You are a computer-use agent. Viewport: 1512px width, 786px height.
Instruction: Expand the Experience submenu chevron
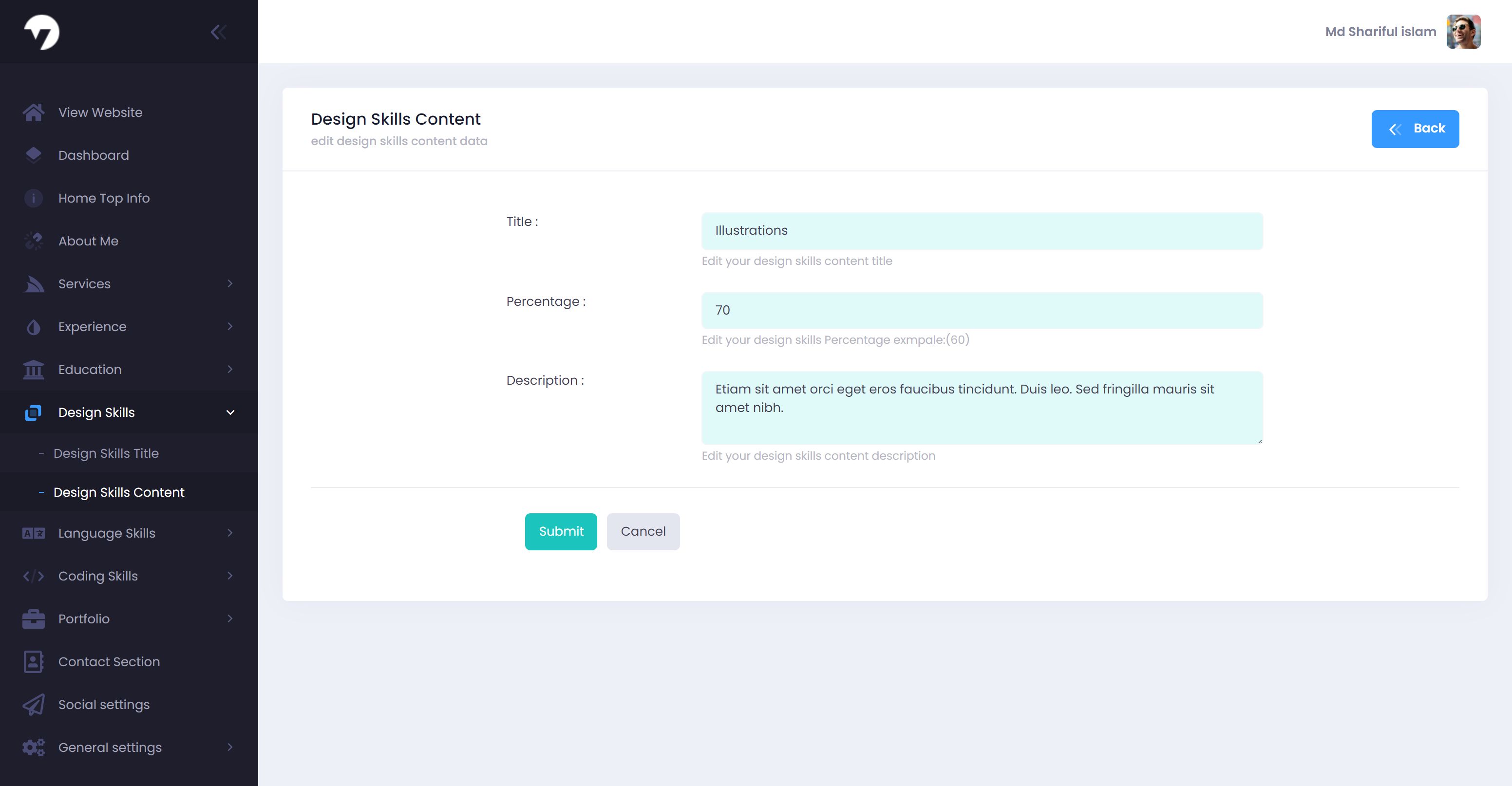point(230,326)
